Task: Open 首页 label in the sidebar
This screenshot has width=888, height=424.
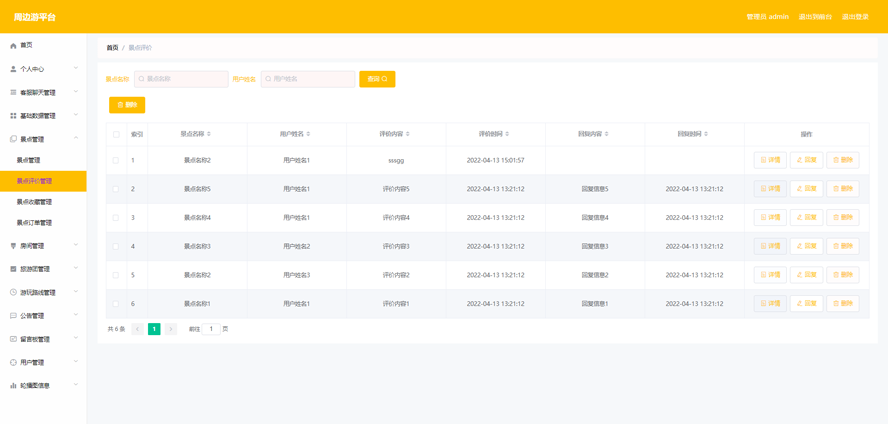Action: (x=26, y=45)
